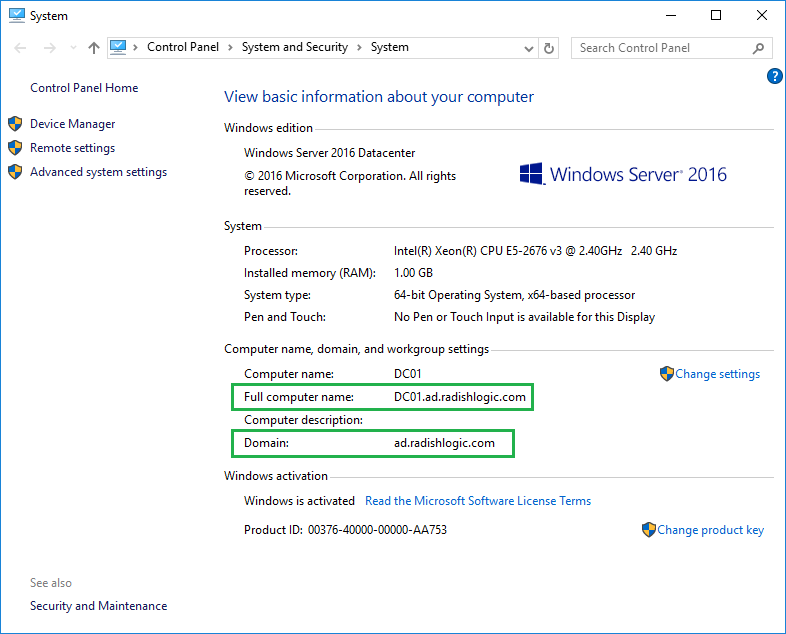Refresh the System page
This screenshot has width=786, height=634.
pyautogui.click(x=549, y=48)
